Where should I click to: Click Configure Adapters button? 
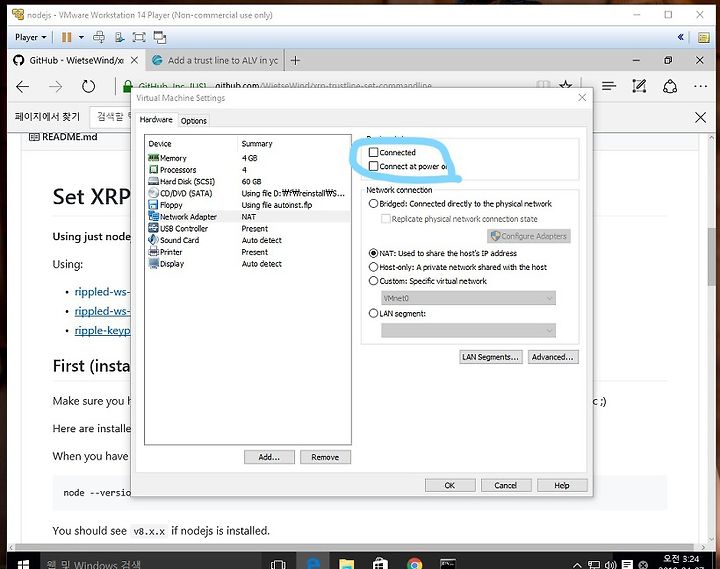pyautogui.click(x=529, y=236)
